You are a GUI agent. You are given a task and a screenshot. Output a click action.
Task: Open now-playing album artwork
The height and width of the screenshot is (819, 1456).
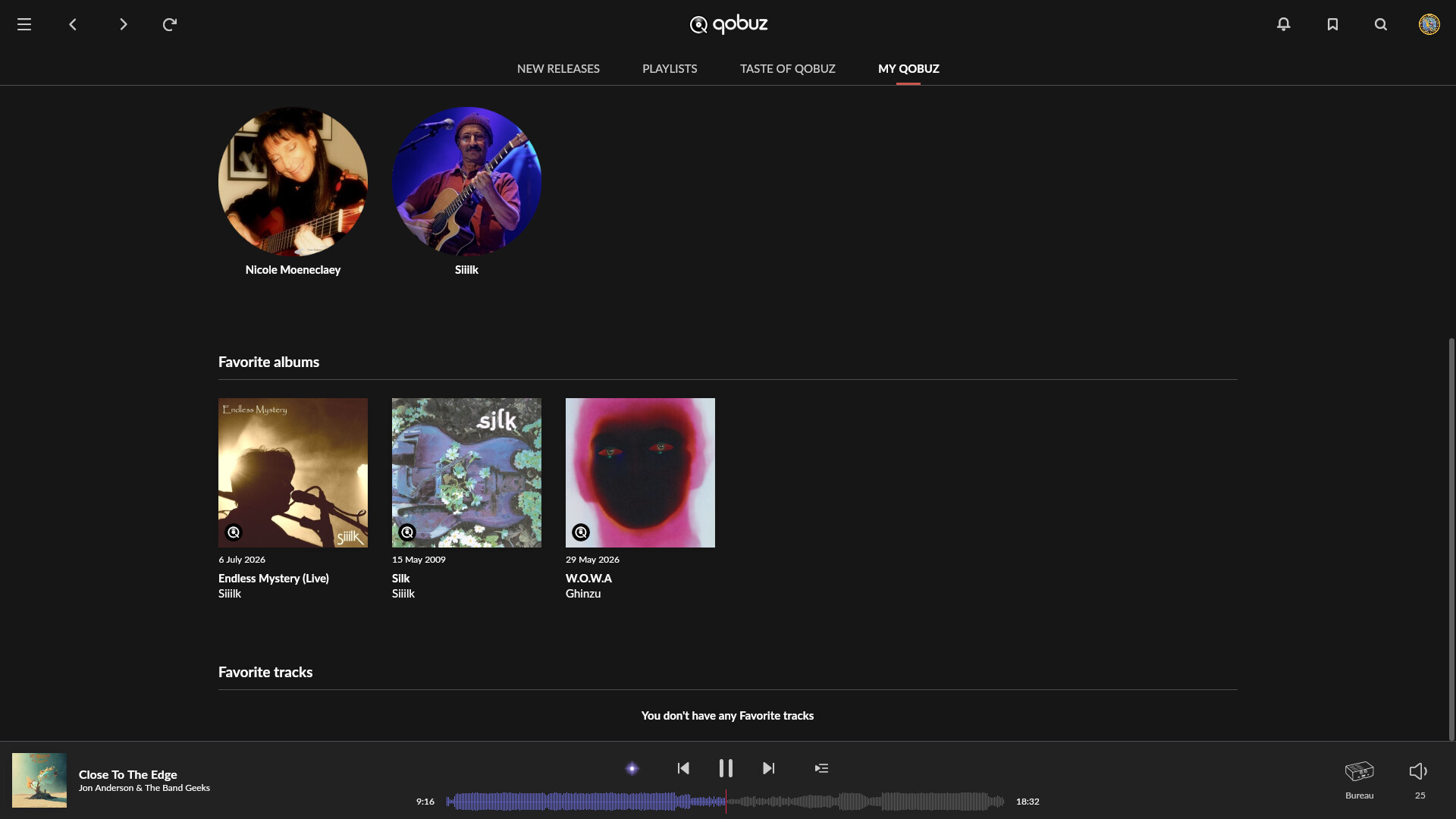point(39,780)
